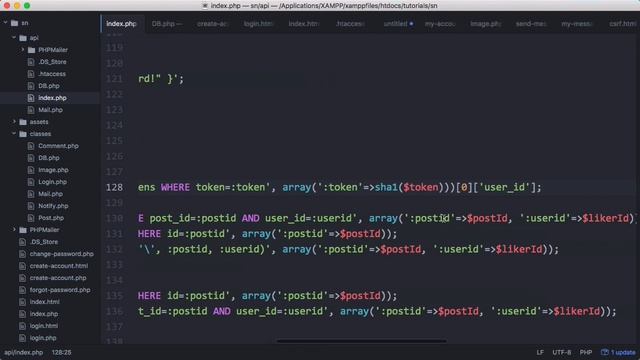
Task: Open create-account.html in tree
Action: click(59, 266)
